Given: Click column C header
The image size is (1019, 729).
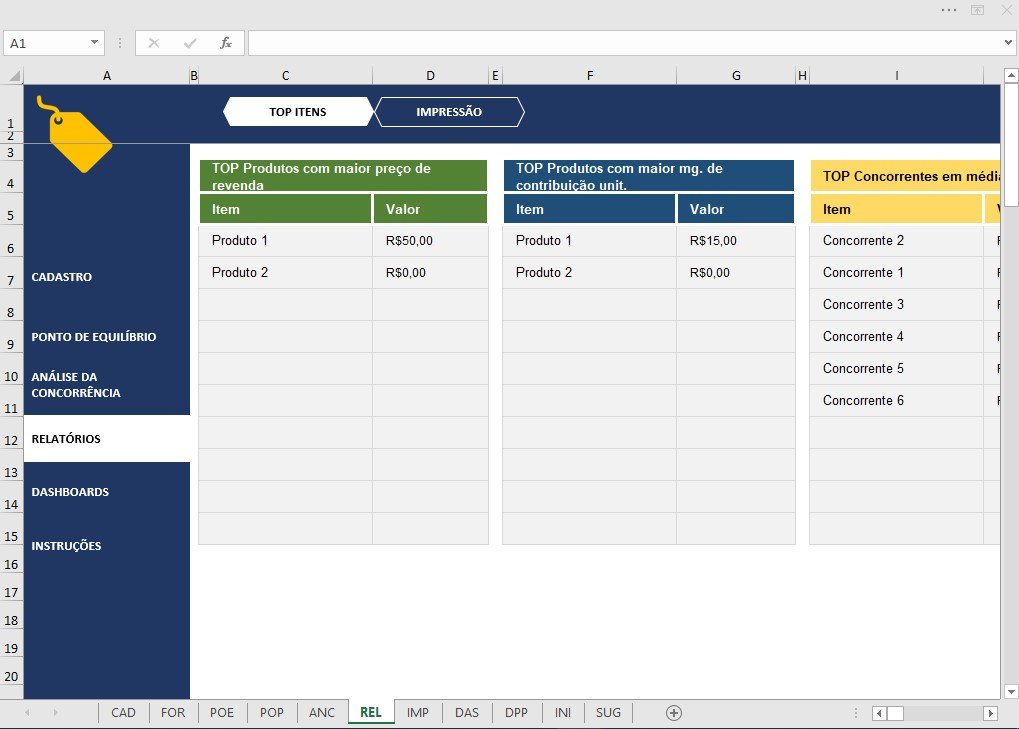Looking at the screenshot, I should [x=285, y=76].
